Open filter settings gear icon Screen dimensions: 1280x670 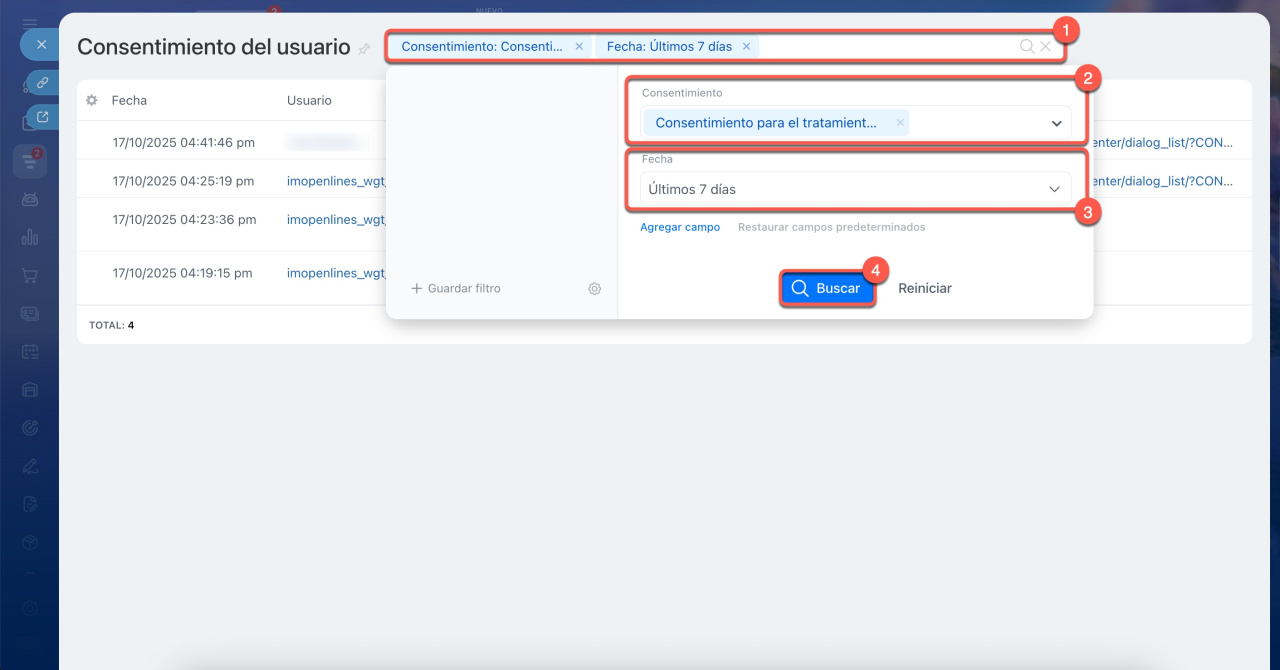tap(594, 288)
